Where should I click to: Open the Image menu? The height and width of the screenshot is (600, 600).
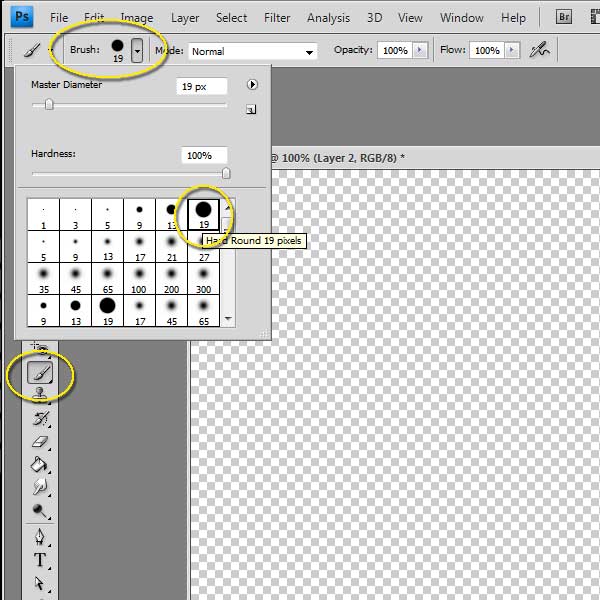coord(137,18)
